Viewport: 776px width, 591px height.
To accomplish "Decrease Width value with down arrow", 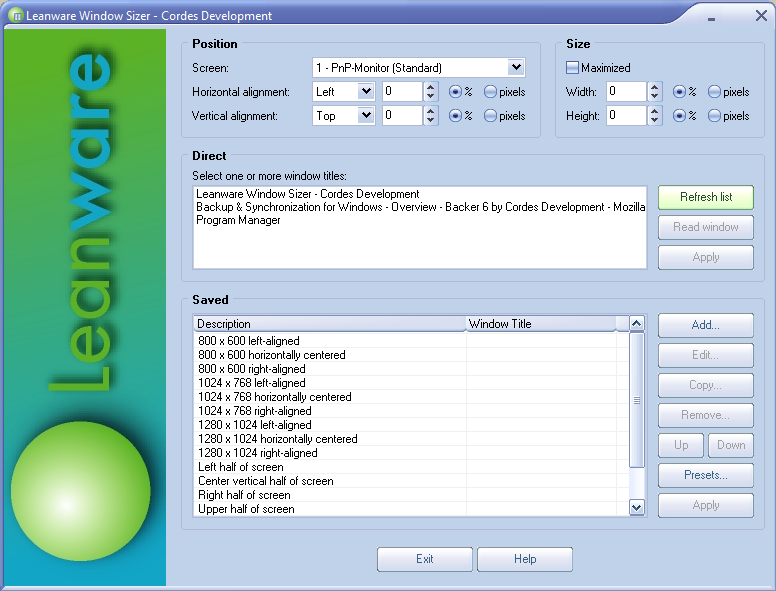I will tap(655, 96).
